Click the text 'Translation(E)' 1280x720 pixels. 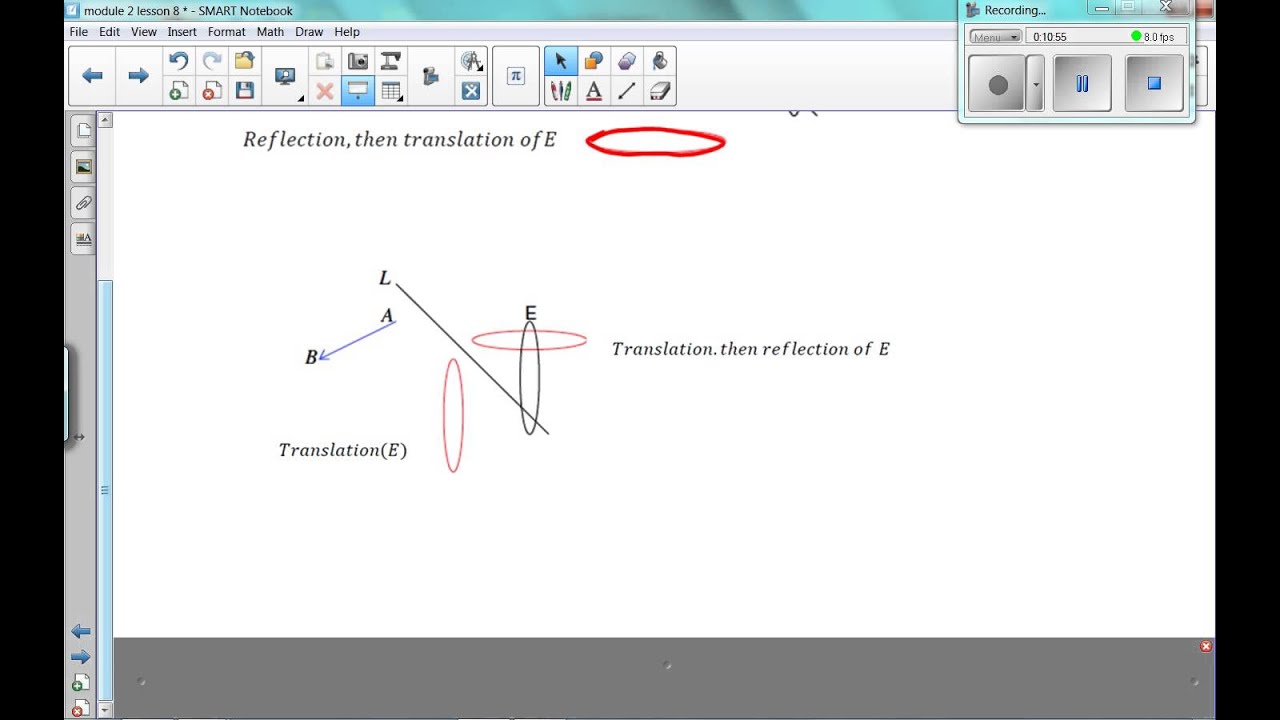pos(343,450)
